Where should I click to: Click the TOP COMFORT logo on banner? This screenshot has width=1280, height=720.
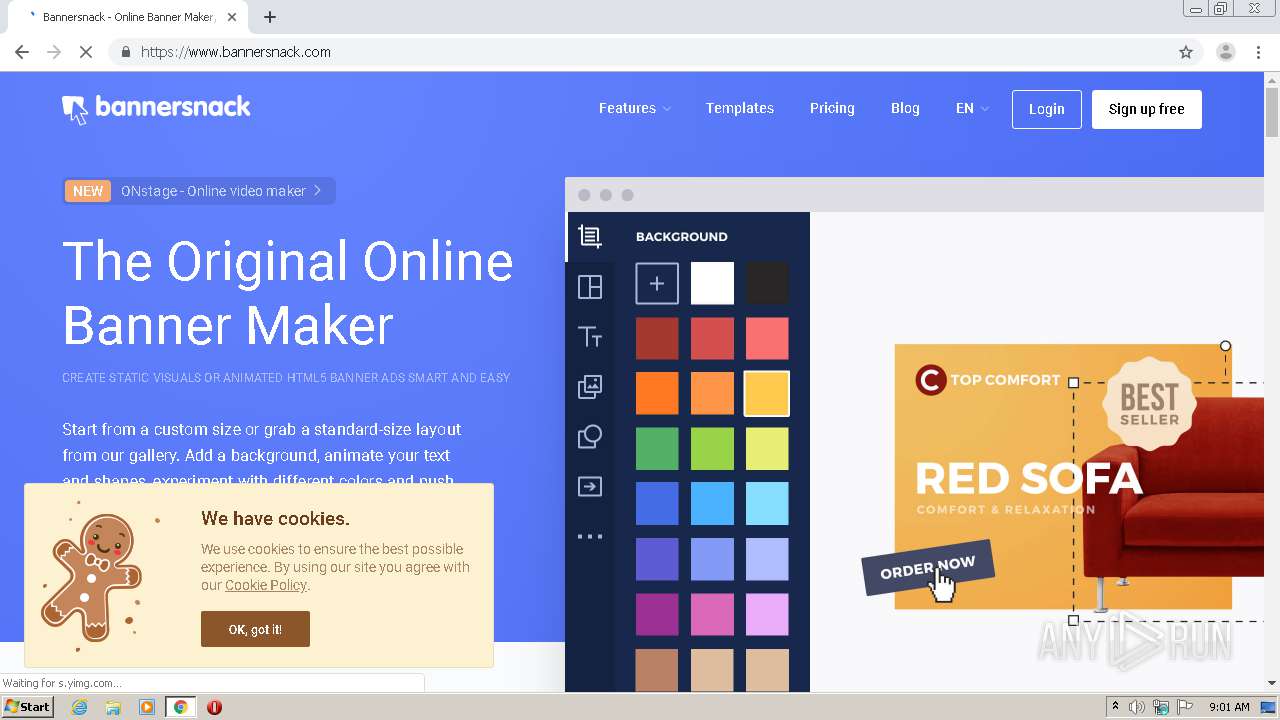988,380
